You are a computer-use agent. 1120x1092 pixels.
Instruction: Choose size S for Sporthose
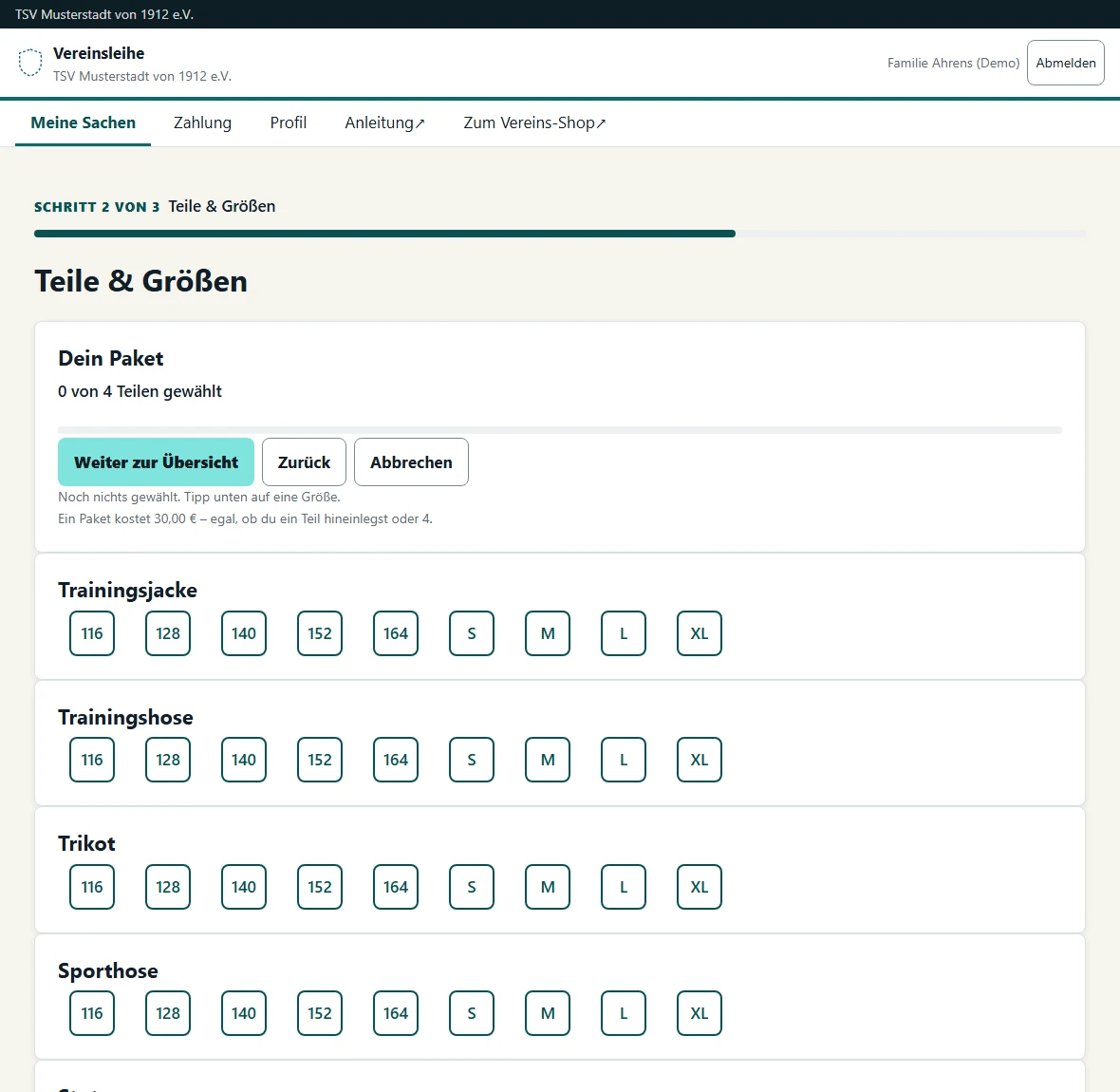(x=472, y=1013)
